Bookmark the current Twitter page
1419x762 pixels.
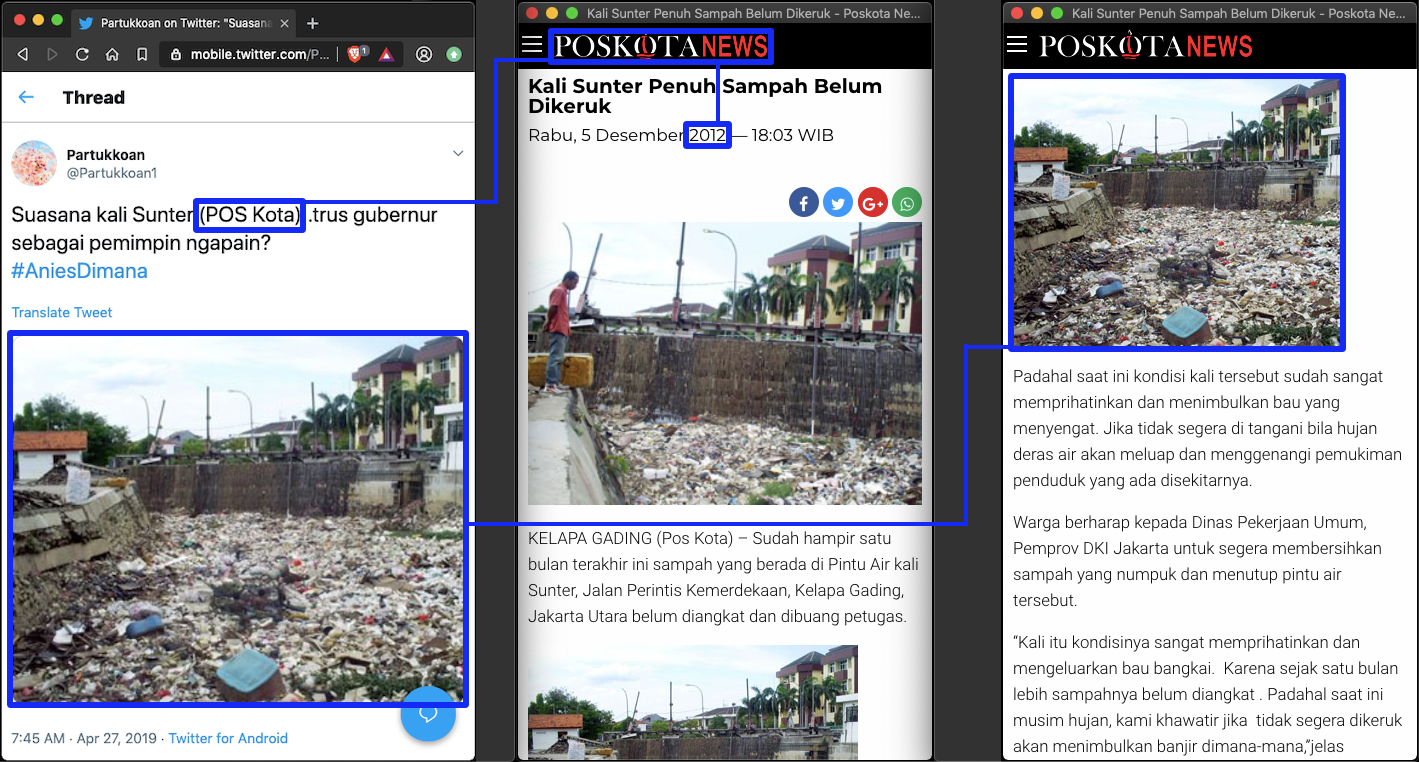142,54
